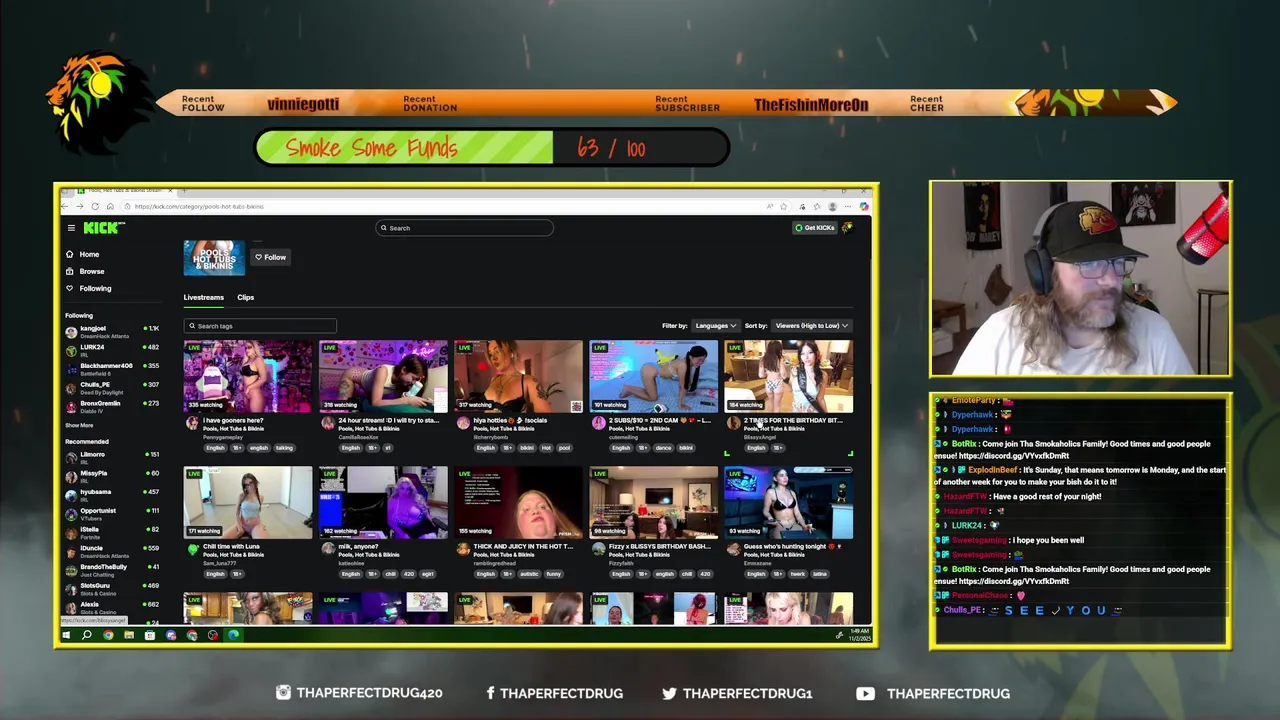Image resolution: width=1280 pixels, height=720 pixels.
Task: Open the Windows Start button
Action: (66, 635)
